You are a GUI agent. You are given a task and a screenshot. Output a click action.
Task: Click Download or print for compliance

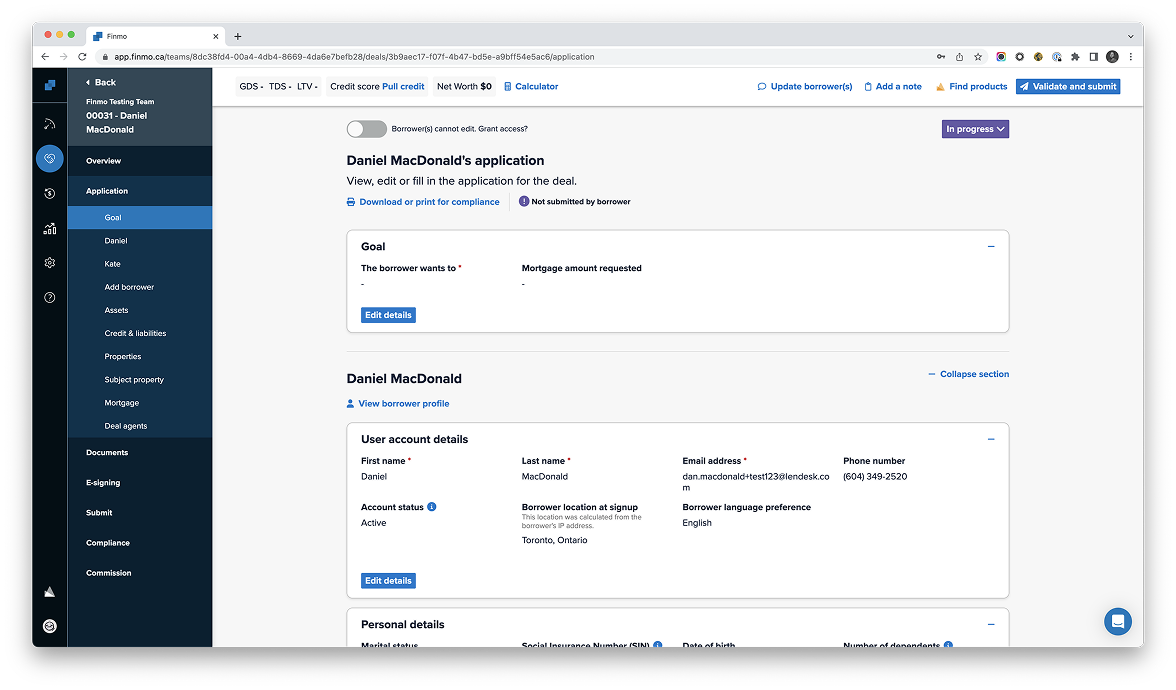tap(423, 202)
